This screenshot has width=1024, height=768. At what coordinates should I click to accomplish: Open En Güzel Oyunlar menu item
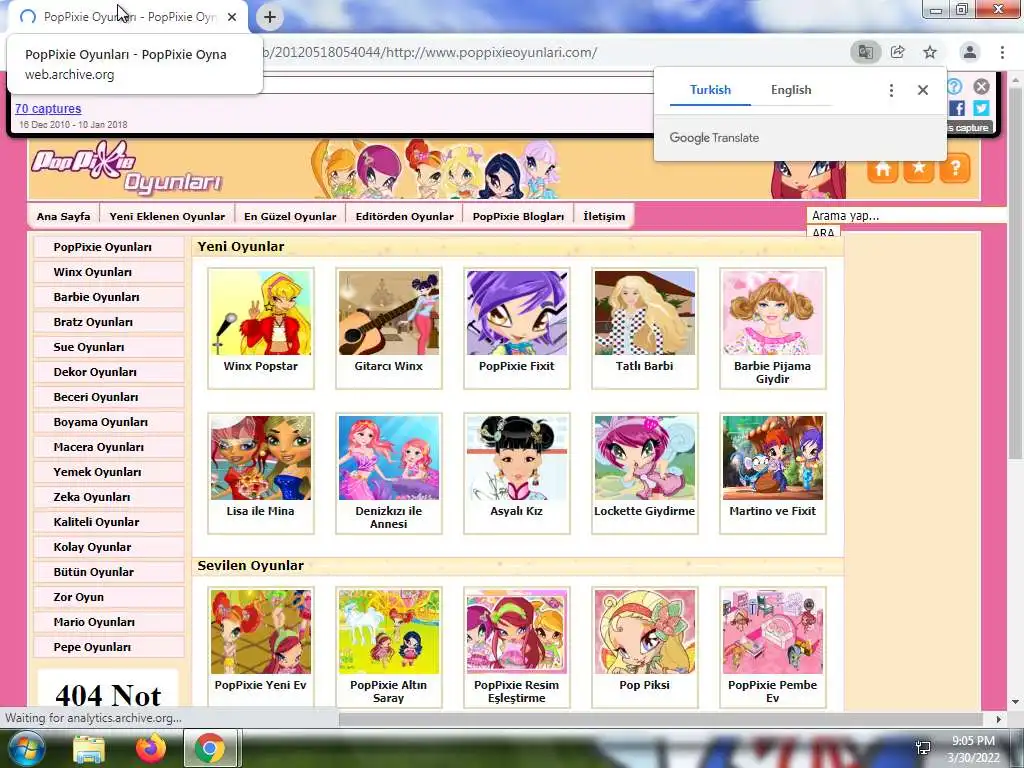click(290, 216)
